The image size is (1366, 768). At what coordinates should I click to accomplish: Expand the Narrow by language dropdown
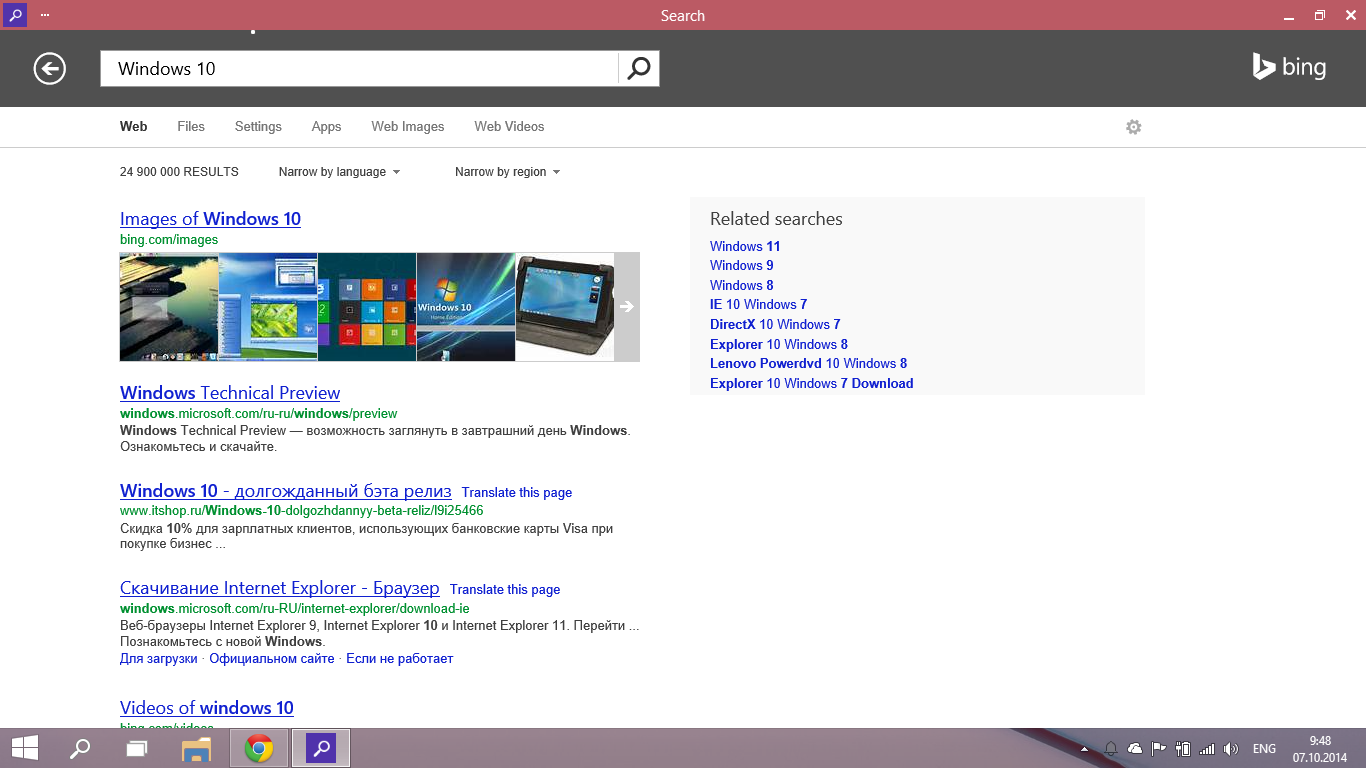click(339, 172)
